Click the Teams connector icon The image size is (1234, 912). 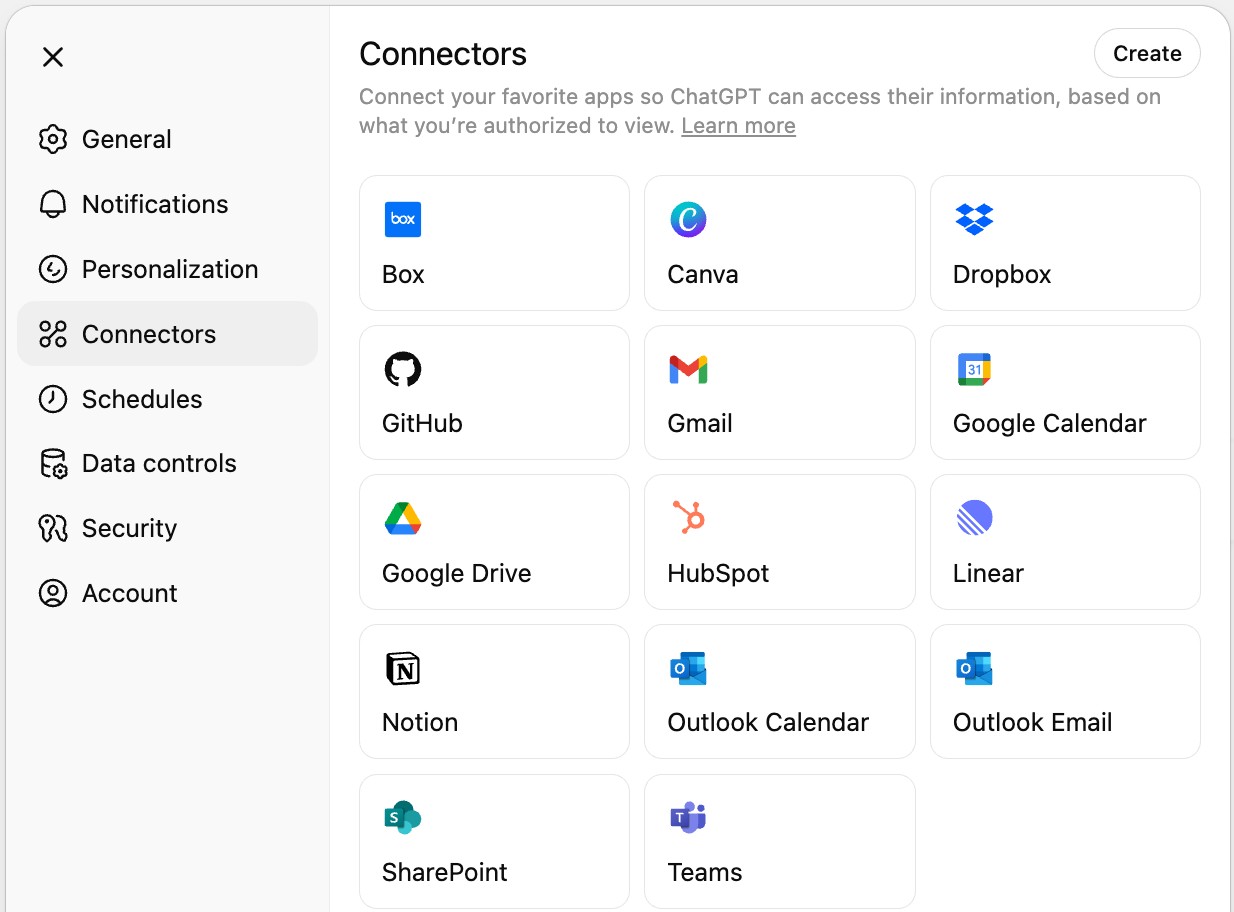tap(688, 818)
